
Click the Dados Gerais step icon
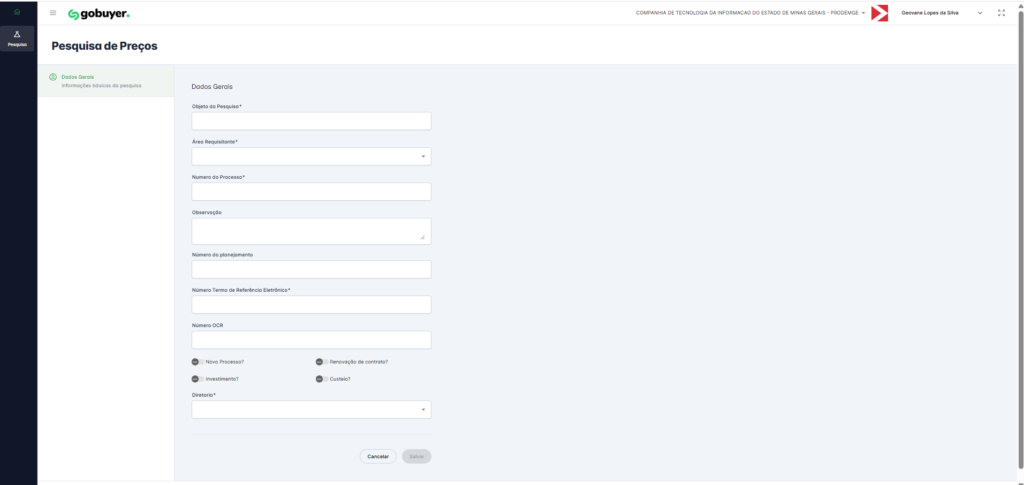click(x=52, y=77)
